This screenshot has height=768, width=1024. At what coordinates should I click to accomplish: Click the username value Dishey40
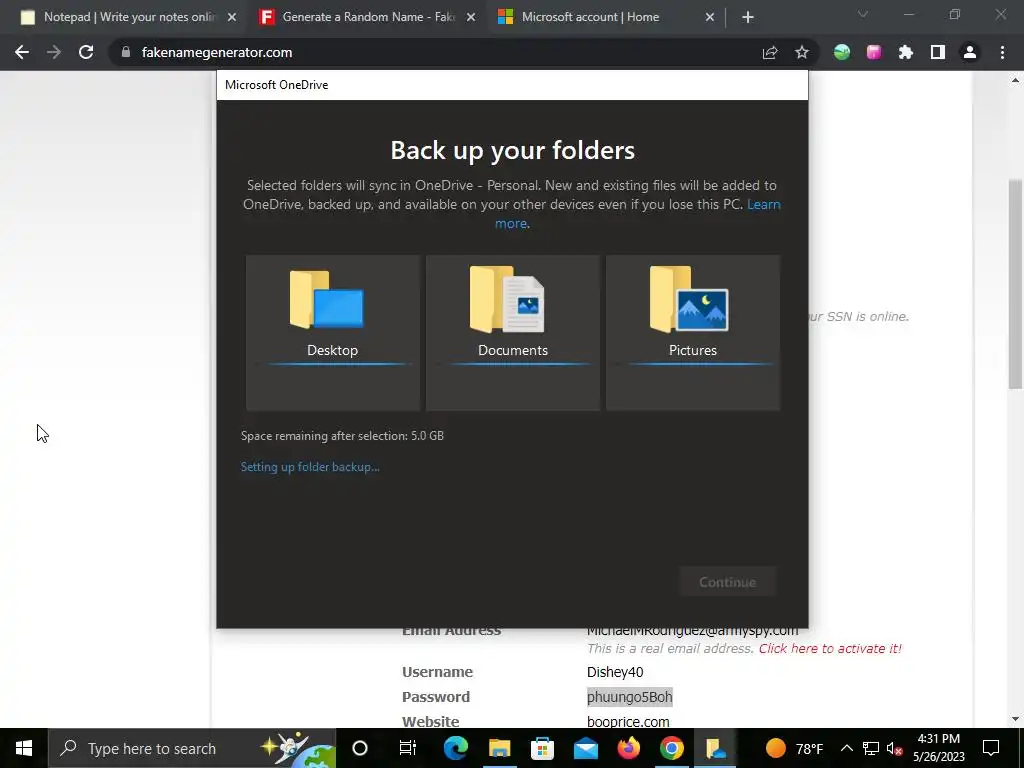point(615,671)
